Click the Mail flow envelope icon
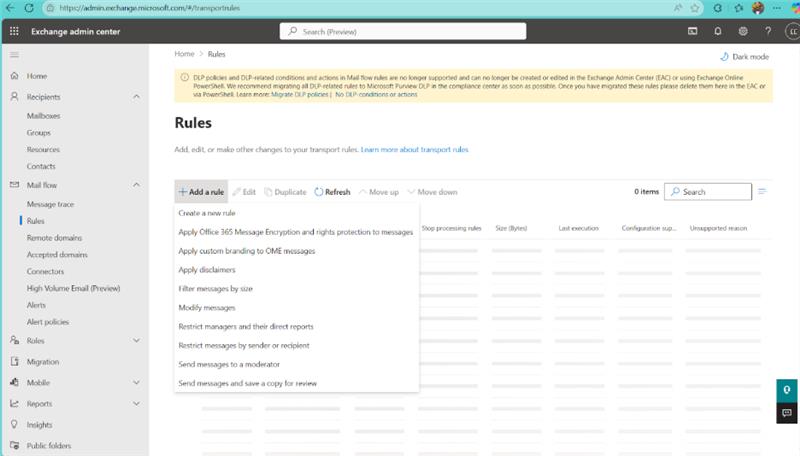 click(x=14, y=185)
